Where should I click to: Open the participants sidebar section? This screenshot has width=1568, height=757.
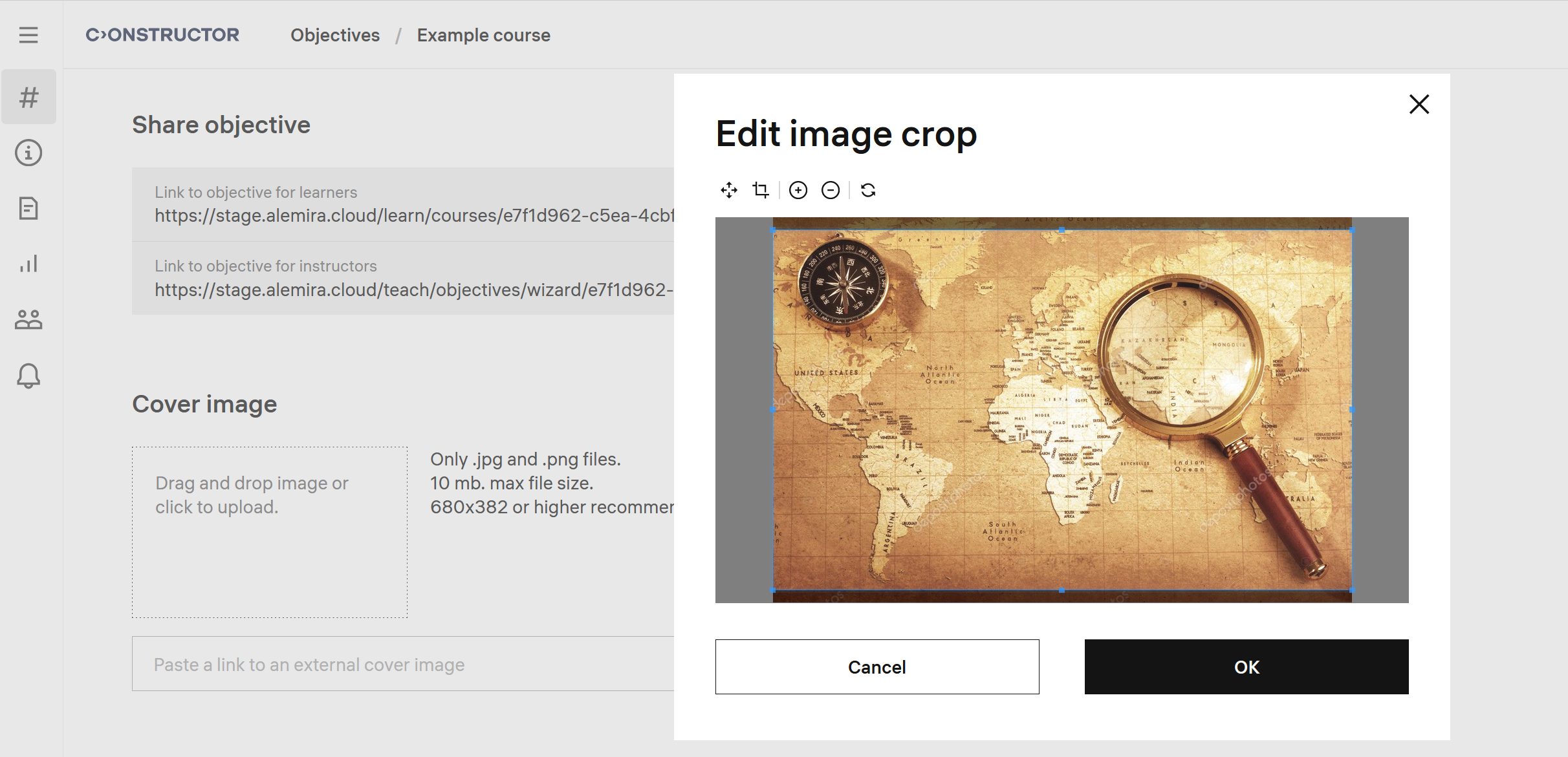pos(28,319)
